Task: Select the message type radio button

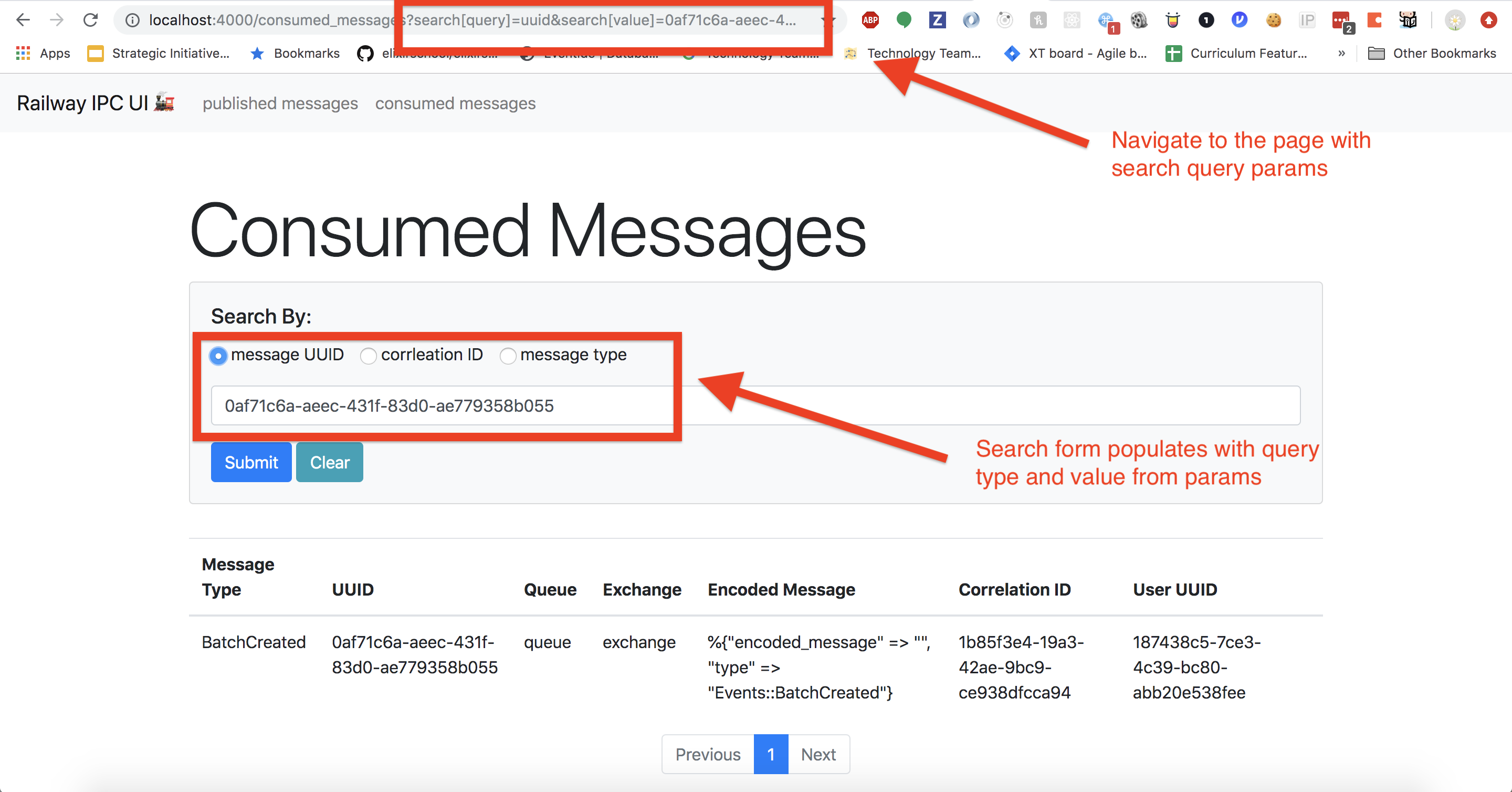Action: (508, 356)
